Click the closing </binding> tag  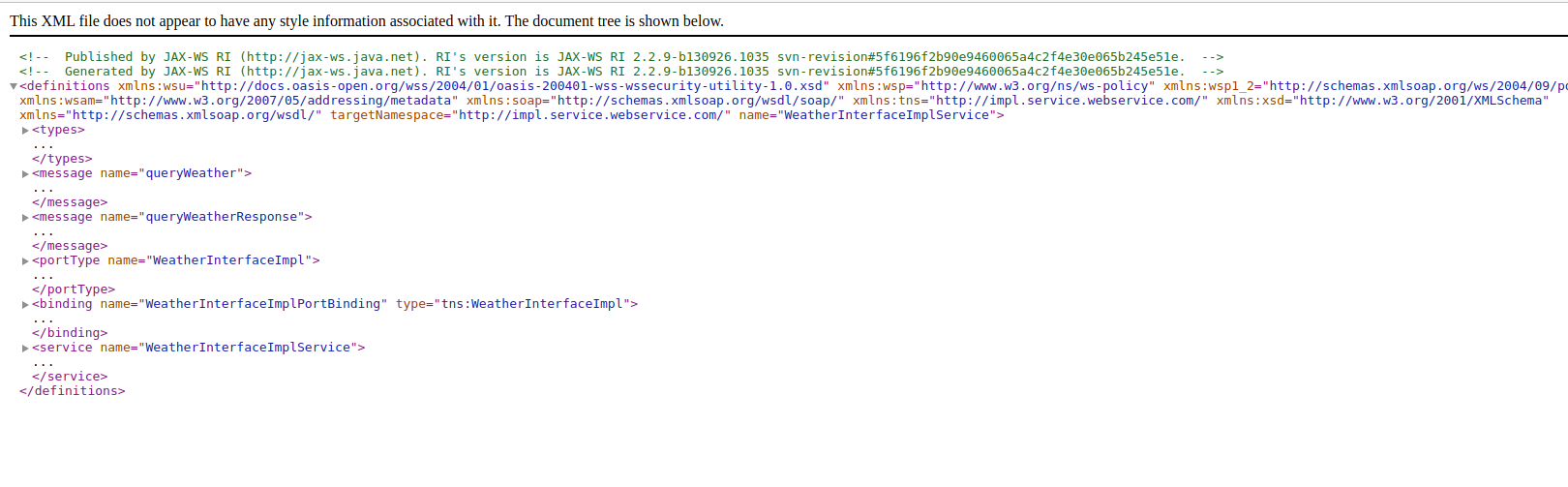click(x=70, y=333)
